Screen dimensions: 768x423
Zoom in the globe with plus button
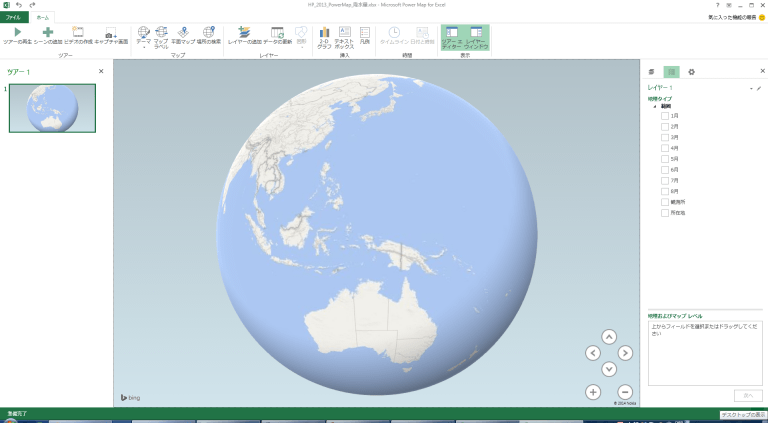593,392
